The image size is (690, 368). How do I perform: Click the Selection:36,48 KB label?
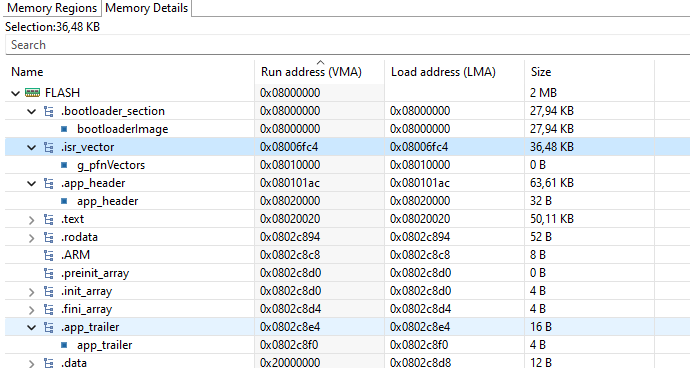[x=52, y=27]
